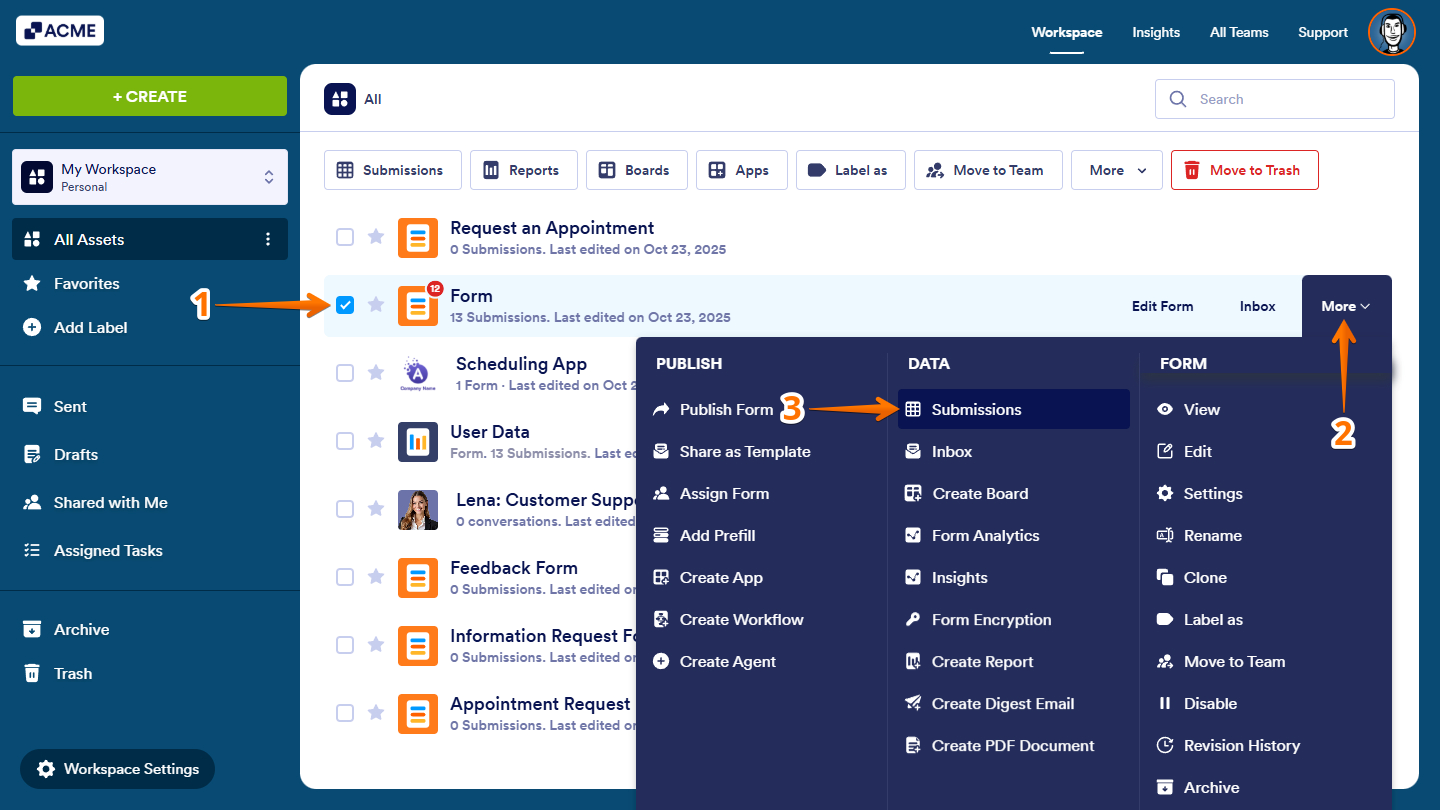This screenshot has width=1440, height=810.
Task: Focus the Search input field
Action: coord(1275,99)
